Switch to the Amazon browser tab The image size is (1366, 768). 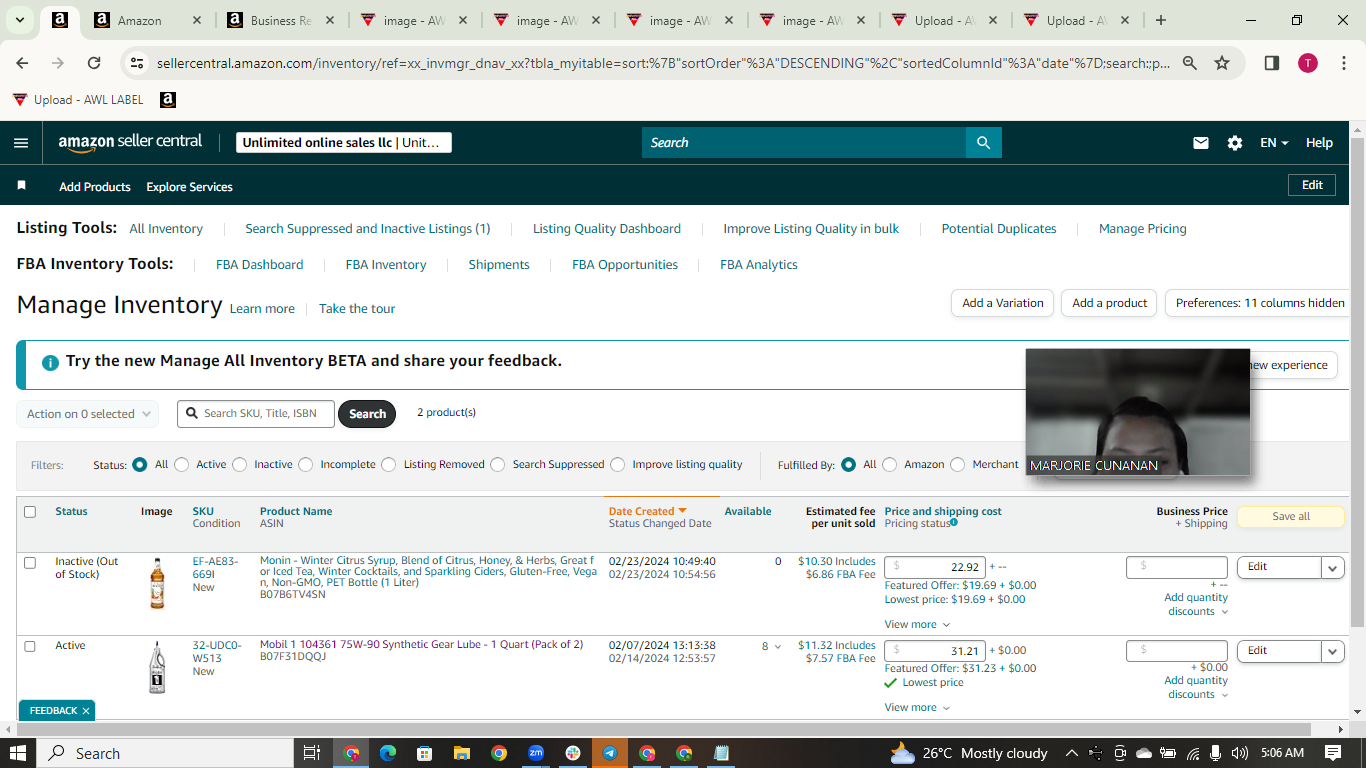coord(145,20)
